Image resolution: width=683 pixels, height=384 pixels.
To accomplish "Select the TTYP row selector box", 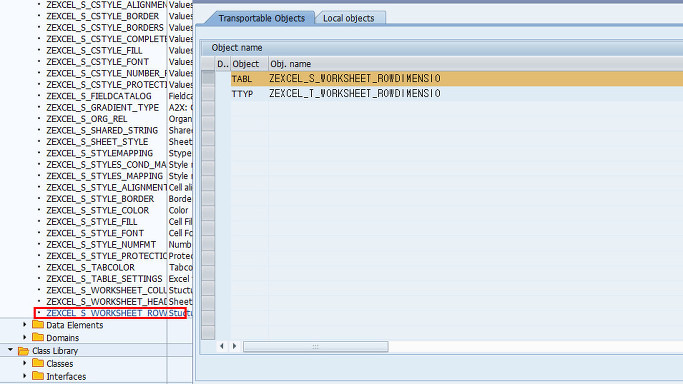I will coord(208,93).
